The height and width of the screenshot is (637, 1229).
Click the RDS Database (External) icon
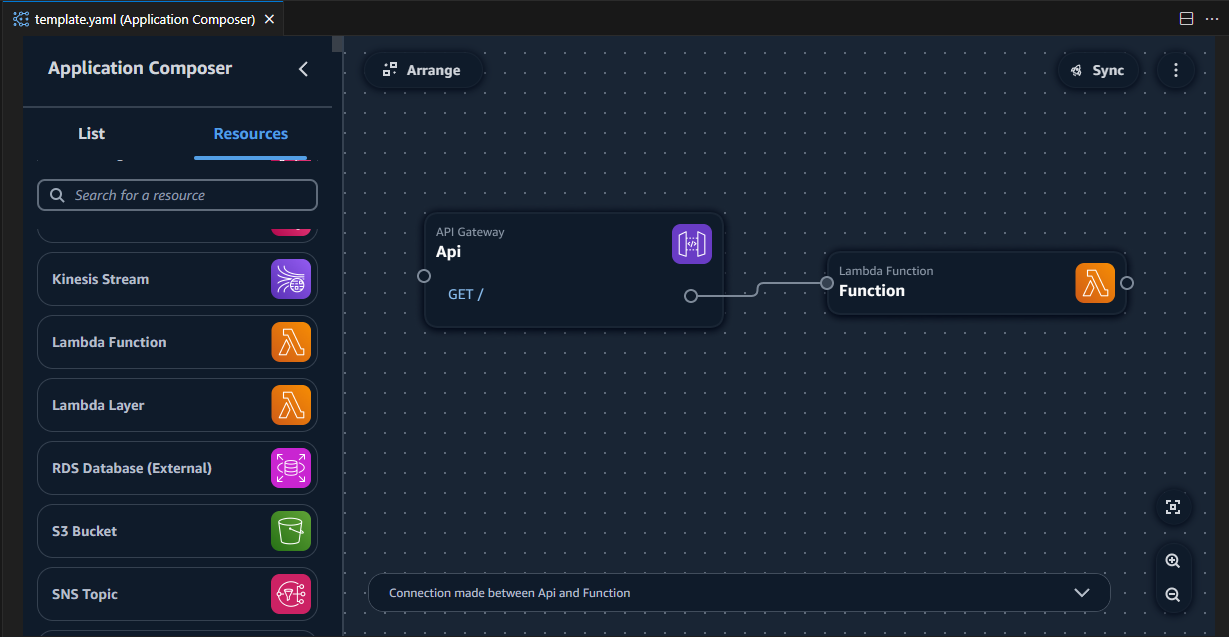pyautogui.click(x=291, y=468)
